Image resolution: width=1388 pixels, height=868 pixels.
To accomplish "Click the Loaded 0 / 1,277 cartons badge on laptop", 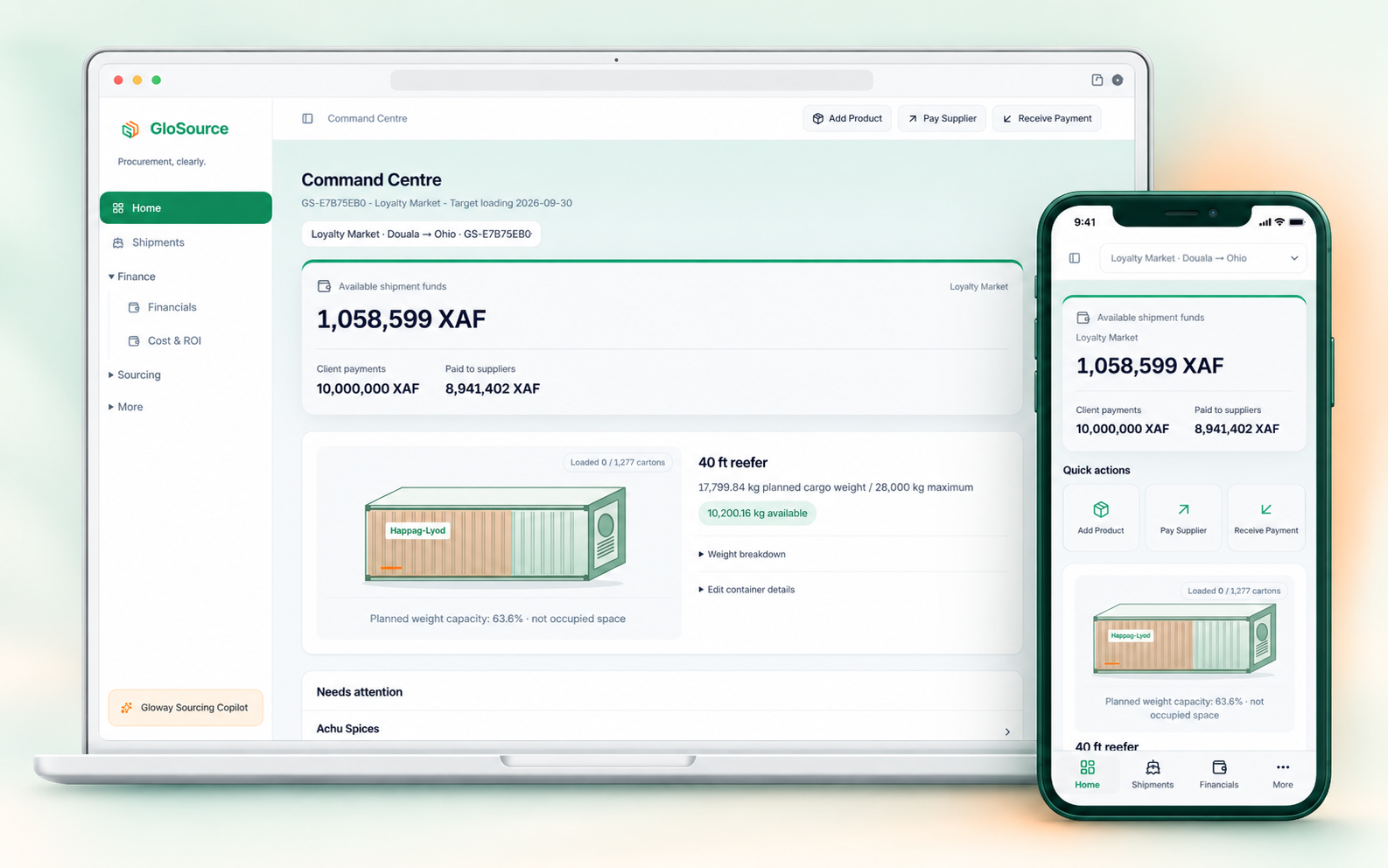I will click(x=617, y=462).
